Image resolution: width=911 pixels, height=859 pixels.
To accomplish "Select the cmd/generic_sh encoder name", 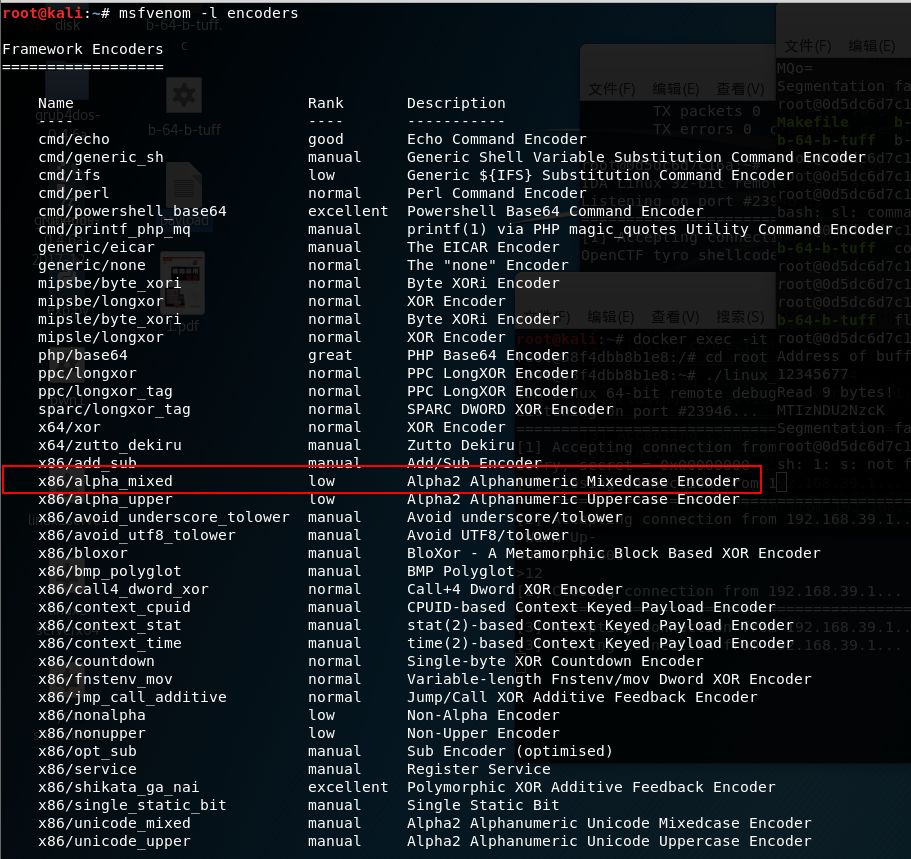I will (101, 157).
